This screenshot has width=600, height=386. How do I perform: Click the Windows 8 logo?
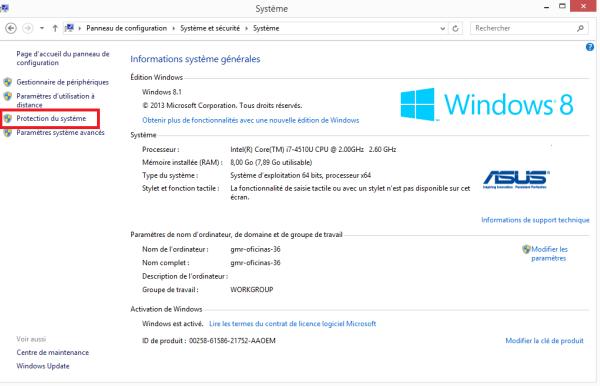487,104
